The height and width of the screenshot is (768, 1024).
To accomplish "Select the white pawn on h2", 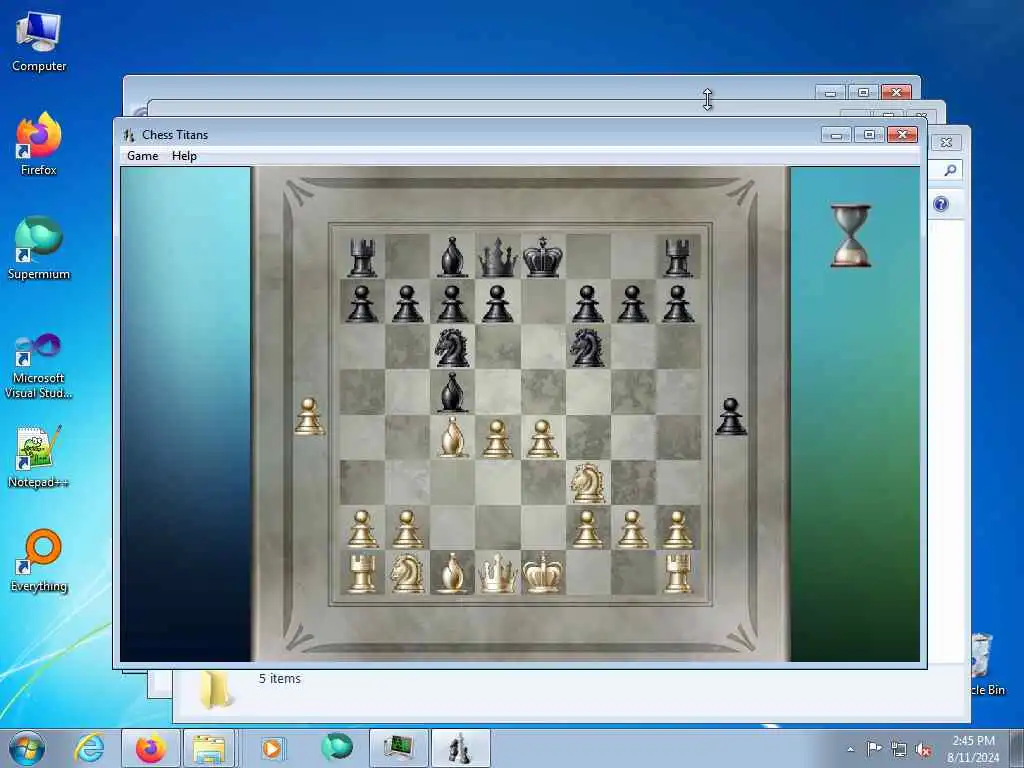I will click(677, 529).
